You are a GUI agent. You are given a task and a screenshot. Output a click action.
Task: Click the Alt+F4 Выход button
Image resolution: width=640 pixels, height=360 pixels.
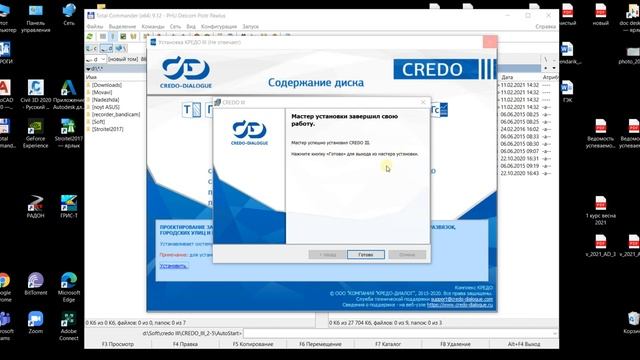pos(524,344)
